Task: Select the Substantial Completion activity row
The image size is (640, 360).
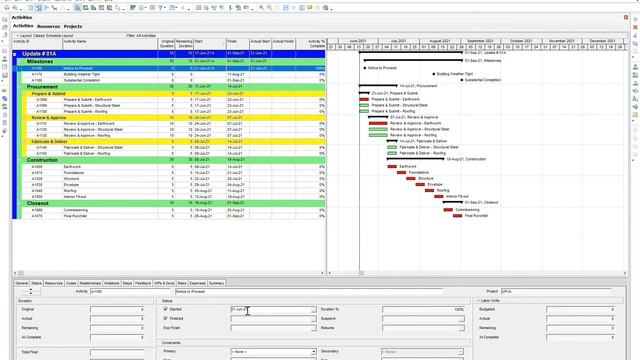Action: [x=174, y=80]
